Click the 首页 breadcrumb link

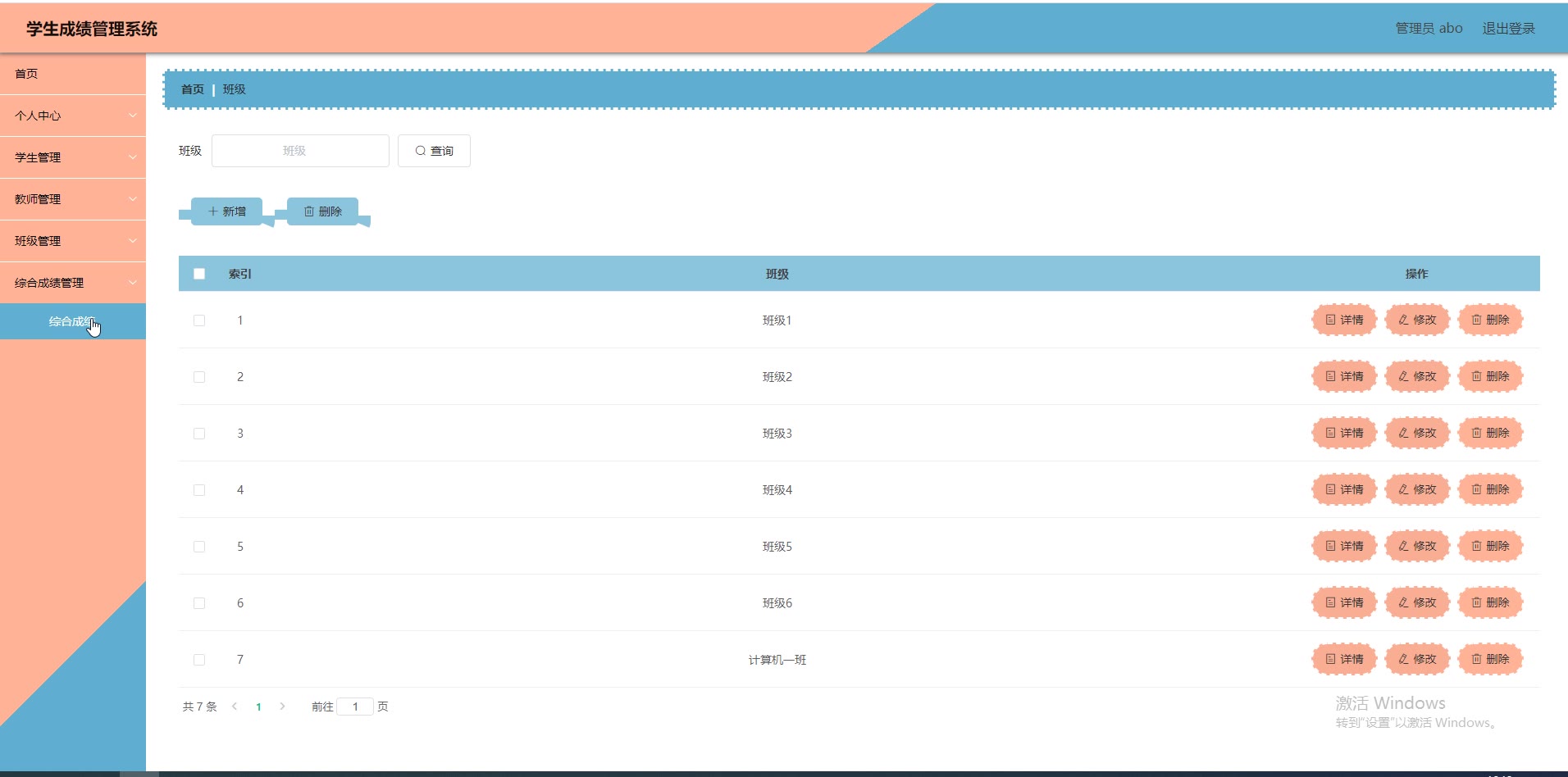[193, 89]
